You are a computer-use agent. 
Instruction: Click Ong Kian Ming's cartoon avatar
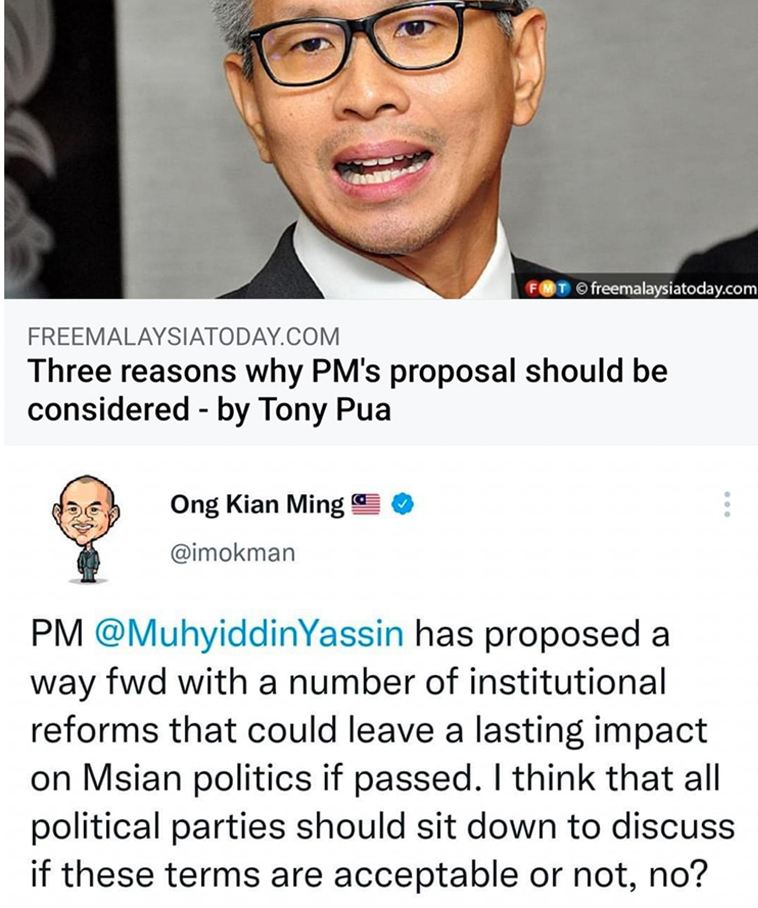click(x=85, y=529)
